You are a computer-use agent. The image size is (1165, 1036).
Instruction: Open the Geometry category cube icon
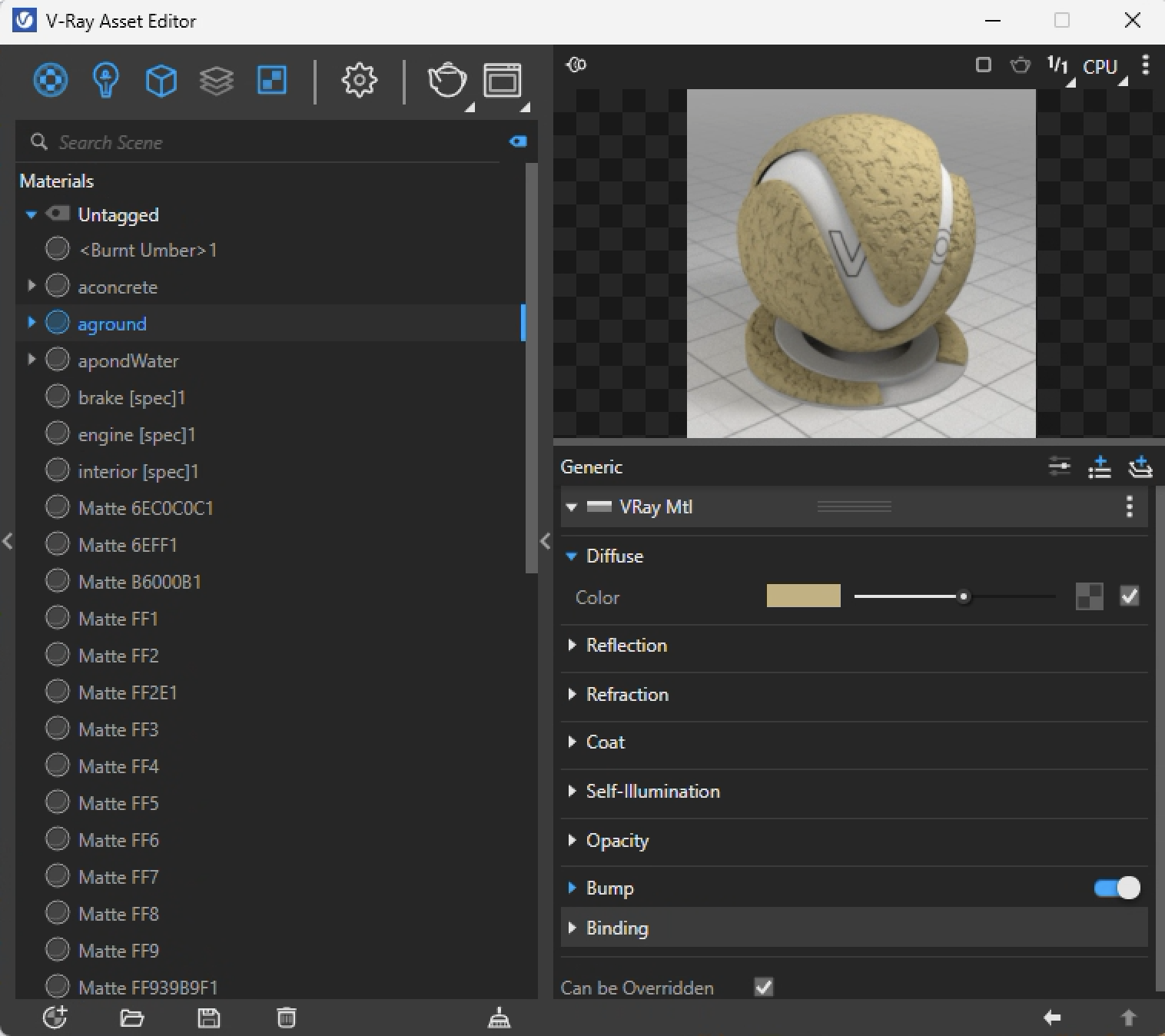coord(161,80)
